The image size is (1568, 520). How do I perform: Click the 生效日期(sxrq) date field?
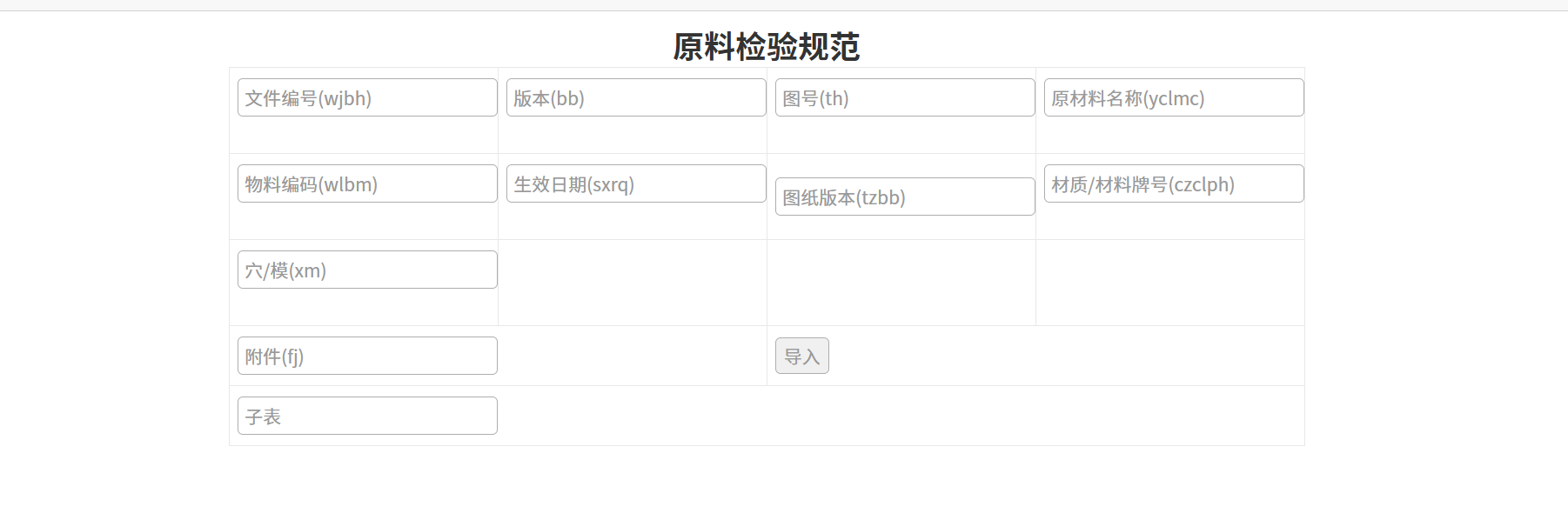pos(636,183)
